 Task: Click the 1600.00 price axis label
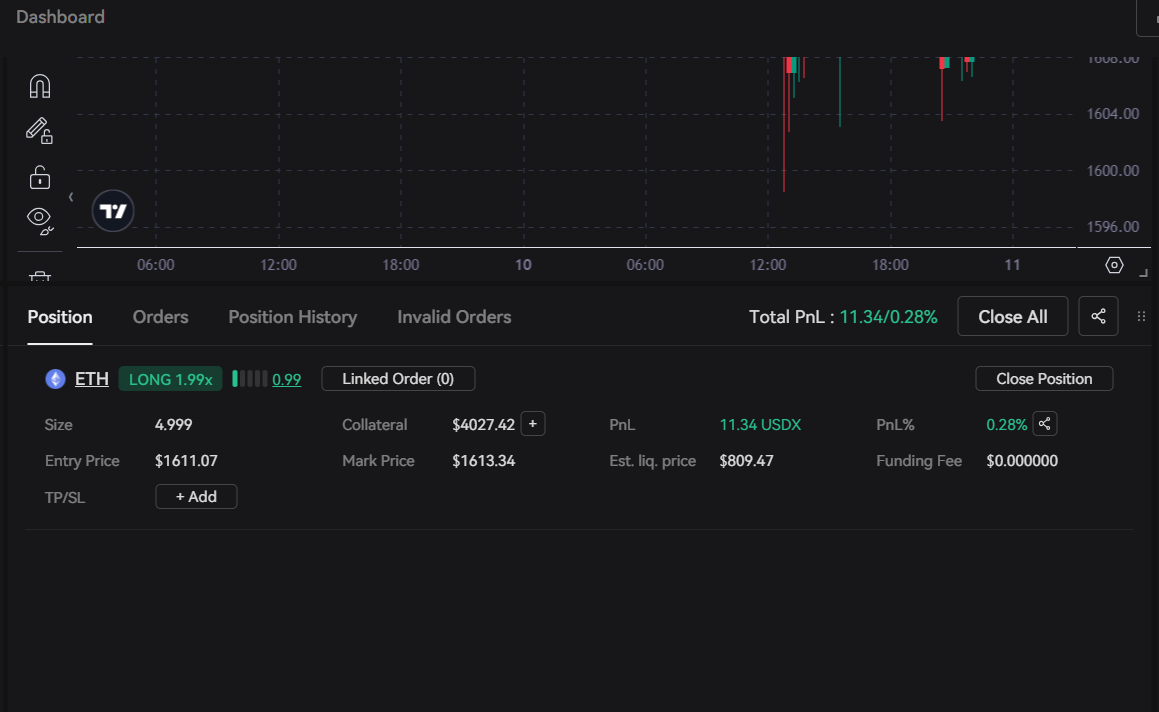coord(1112,171)
